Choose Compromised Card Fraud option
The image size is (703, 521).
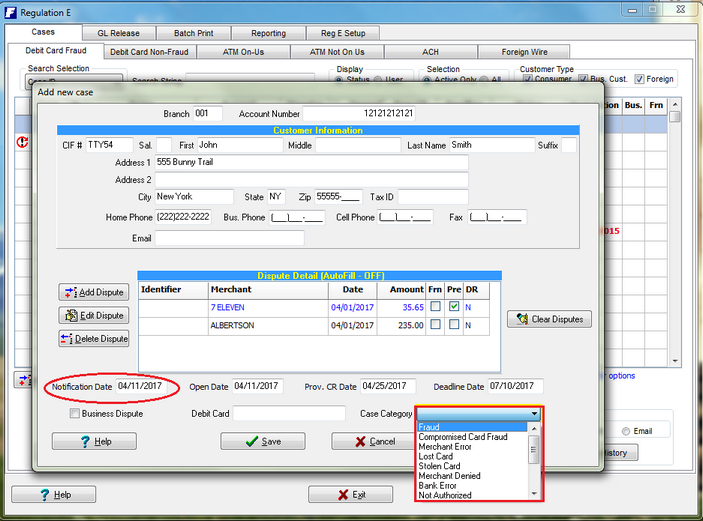tap(462, 437)
